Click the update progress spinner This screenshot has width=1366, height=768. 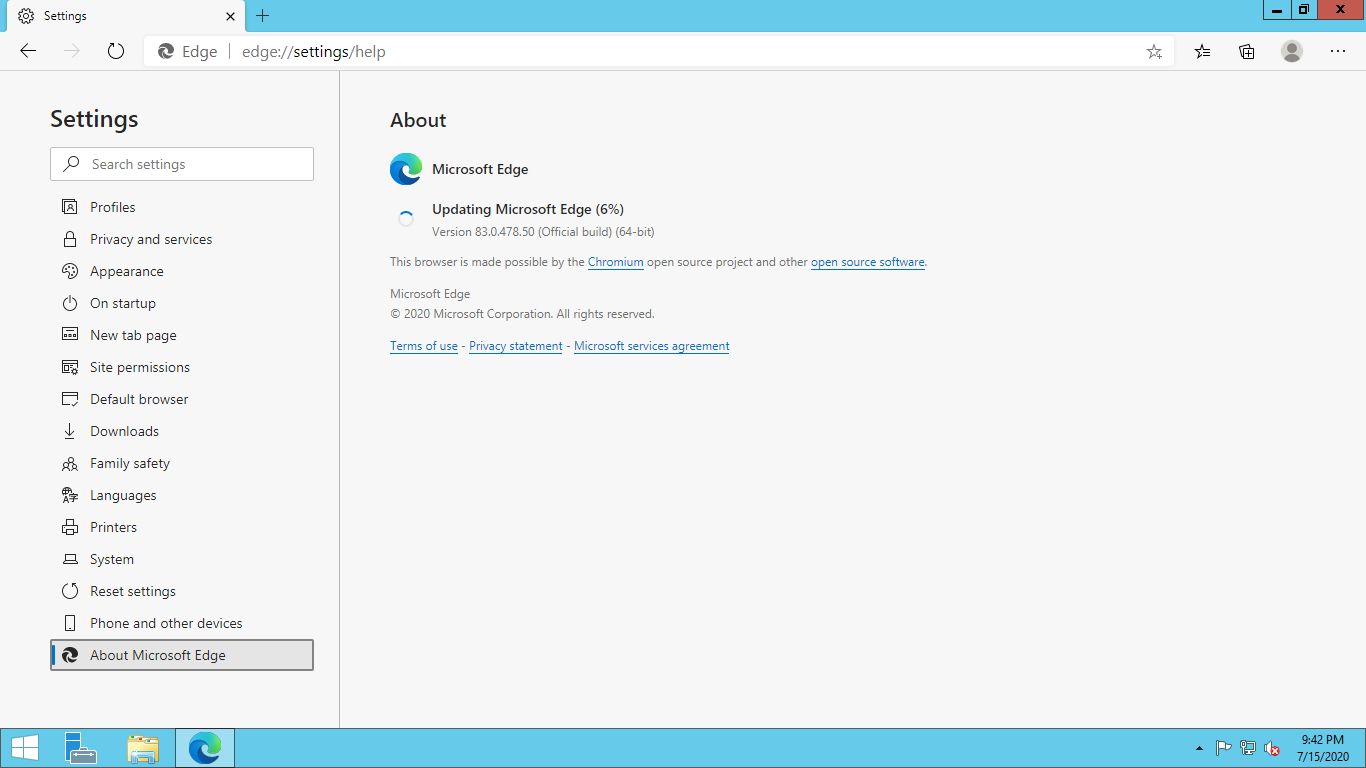tap(406, 219)
